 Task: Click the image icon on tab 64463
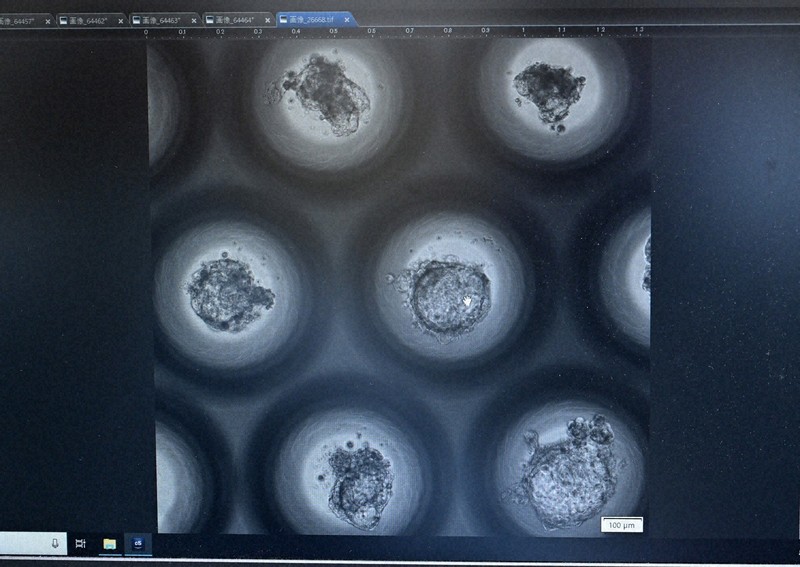[136, 20]
